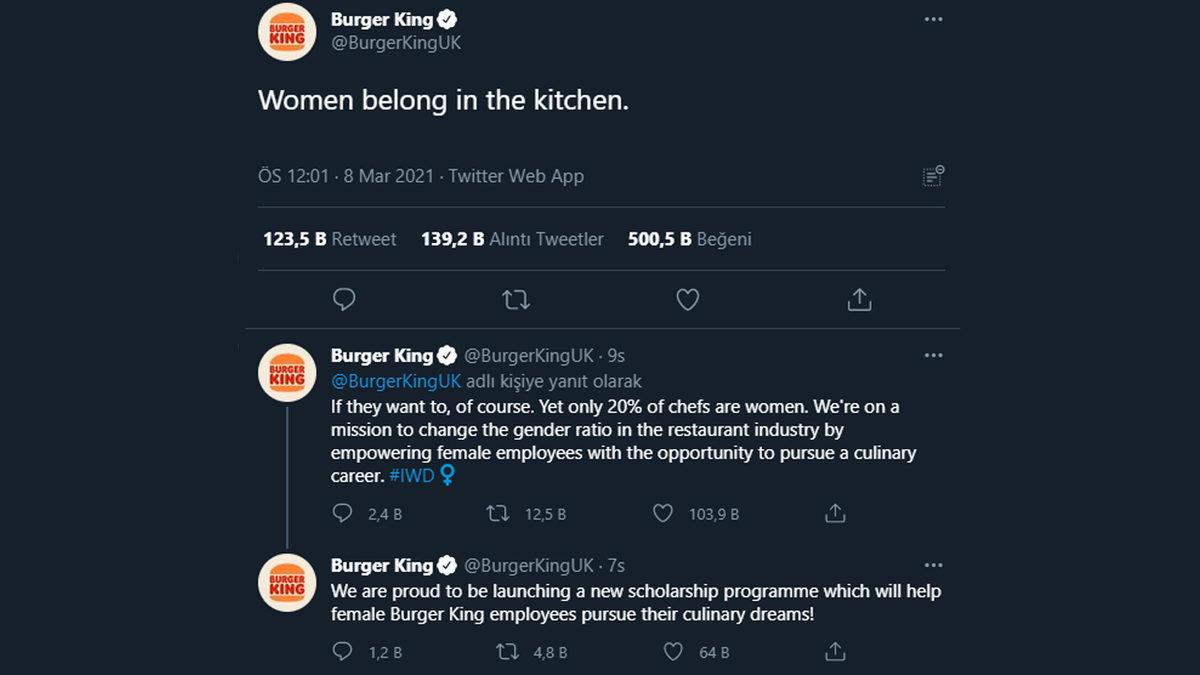Select the like heart on the main tweet

pos(687,299)
